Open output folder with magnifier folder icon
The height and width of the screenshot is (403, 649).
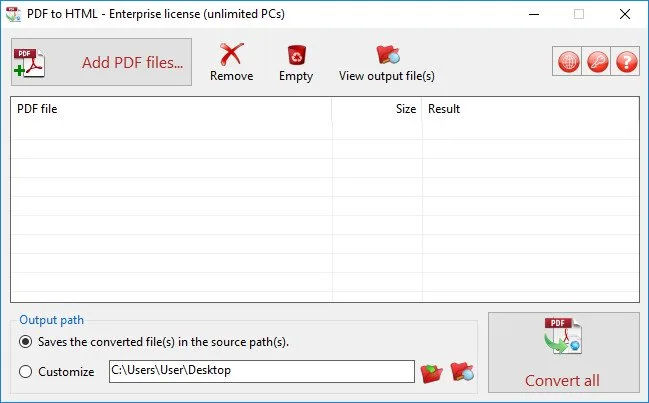(x=462, y=372)
